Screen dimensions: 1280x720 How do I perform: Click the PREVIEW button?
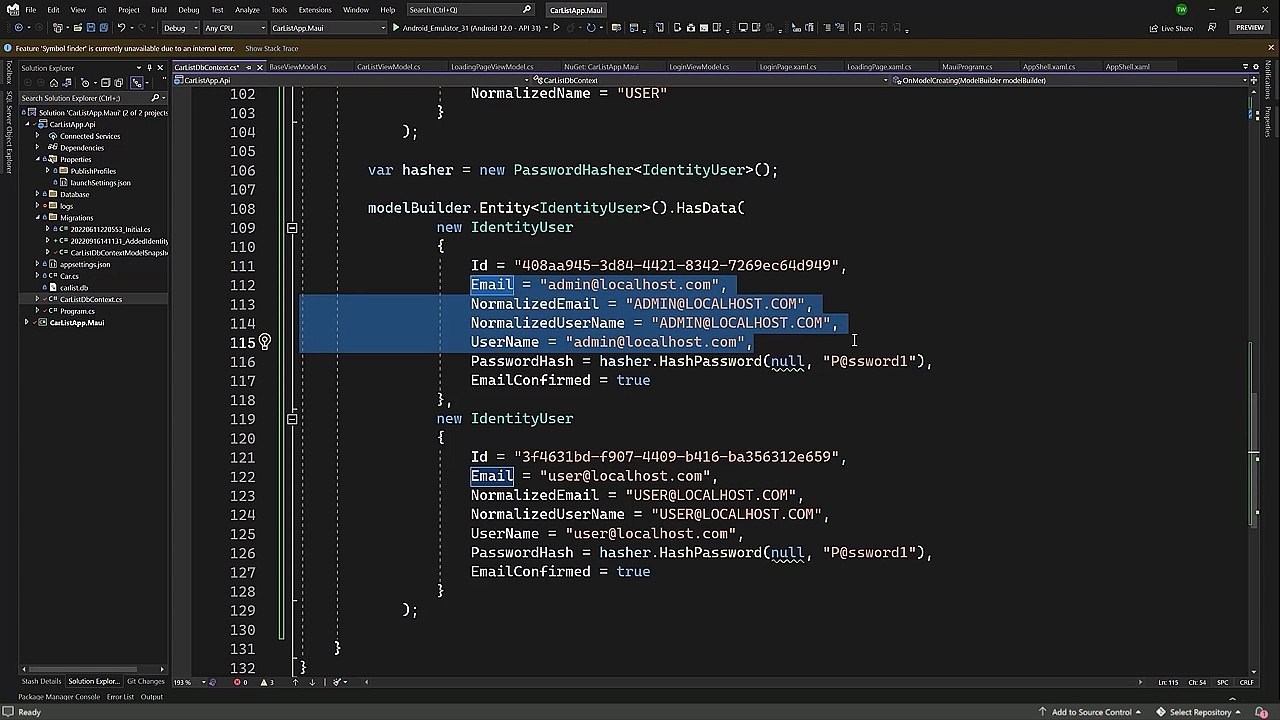pyautogui.click(x=1250, y=28)
